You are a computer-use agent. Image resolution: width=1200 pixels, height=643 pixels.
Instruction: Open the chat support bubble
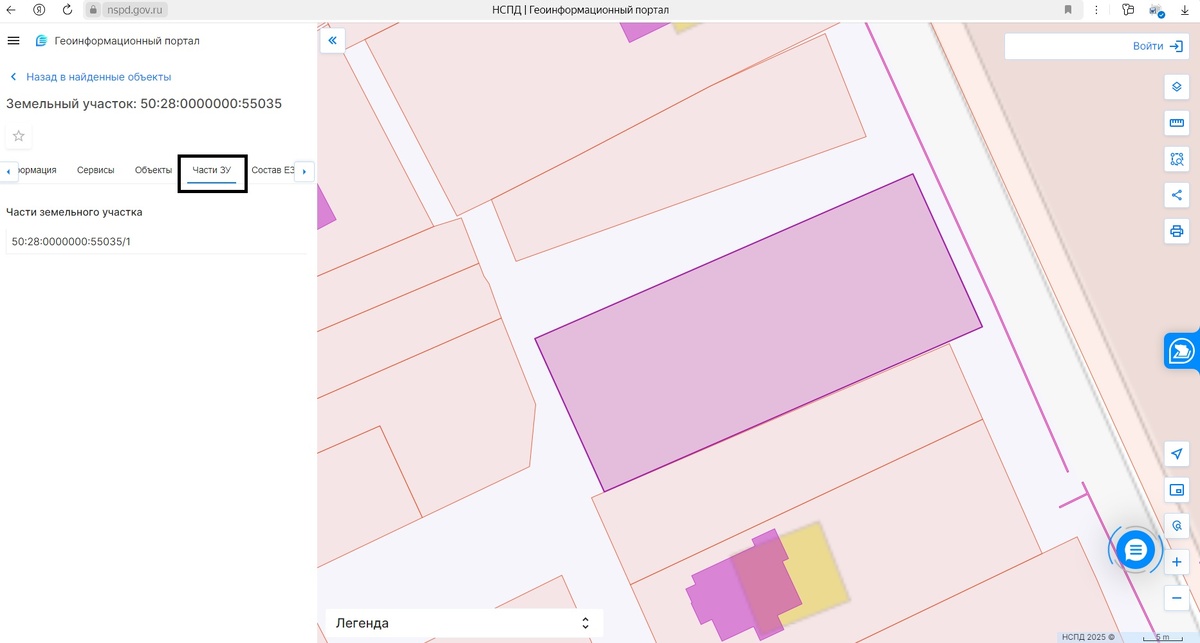coord(1135,549)
